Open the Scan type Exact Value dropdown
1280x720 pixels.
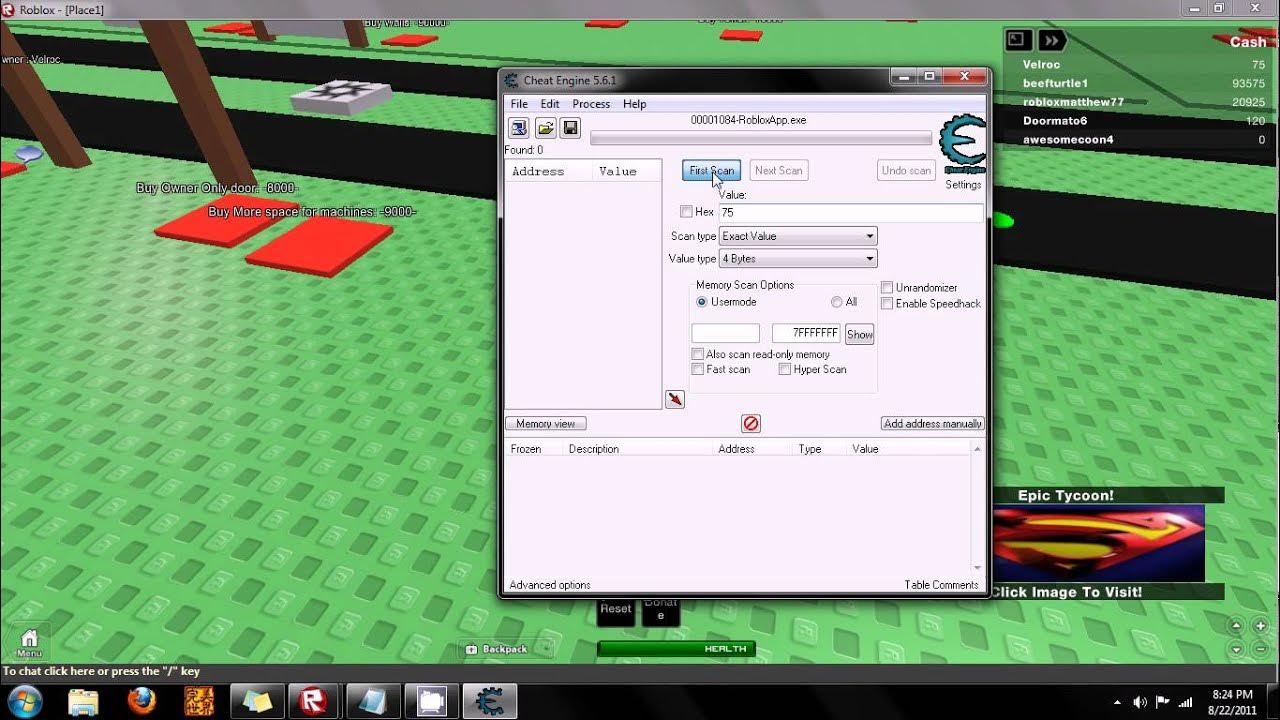pyautogui.click(x=798, y=236)
